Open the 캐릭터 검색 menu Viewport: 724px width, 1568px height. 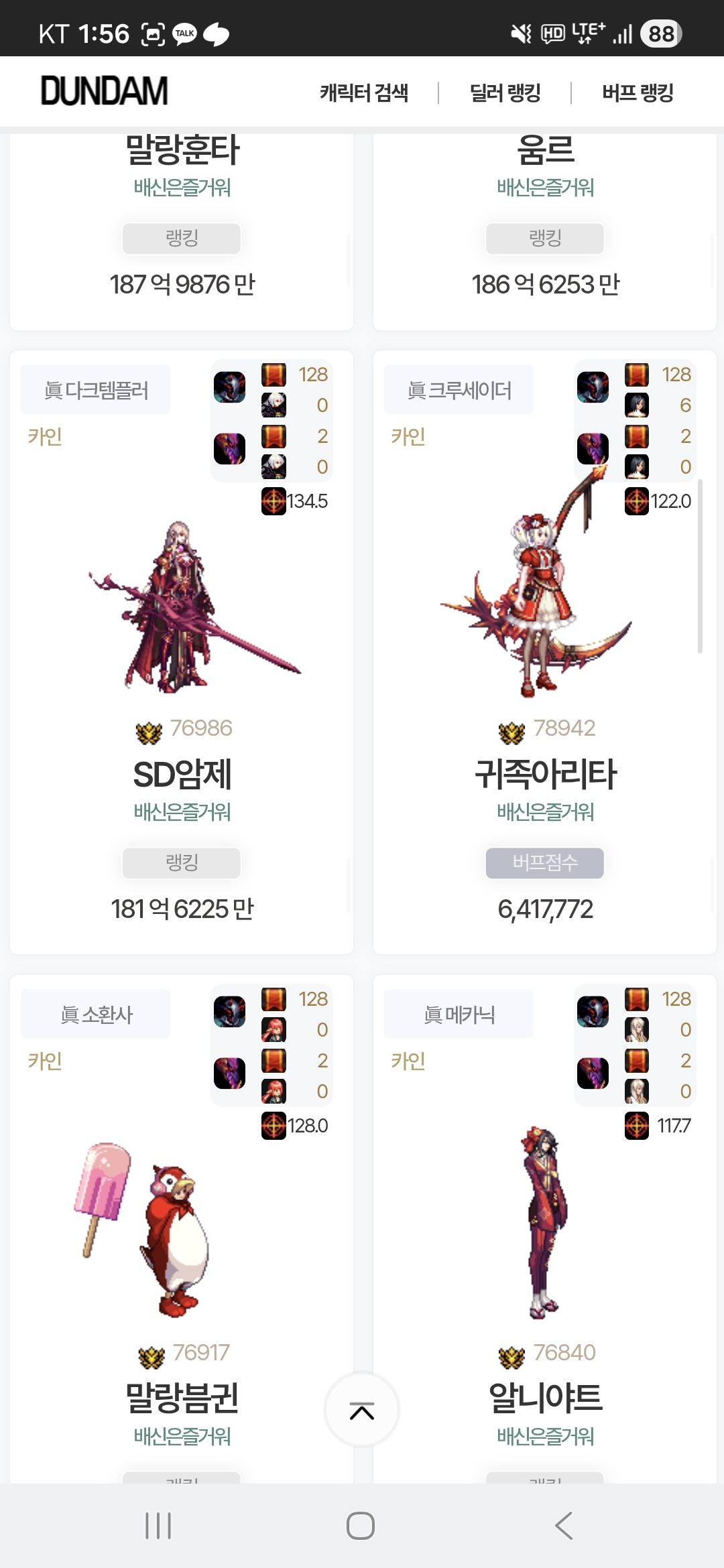coord(364,92)
